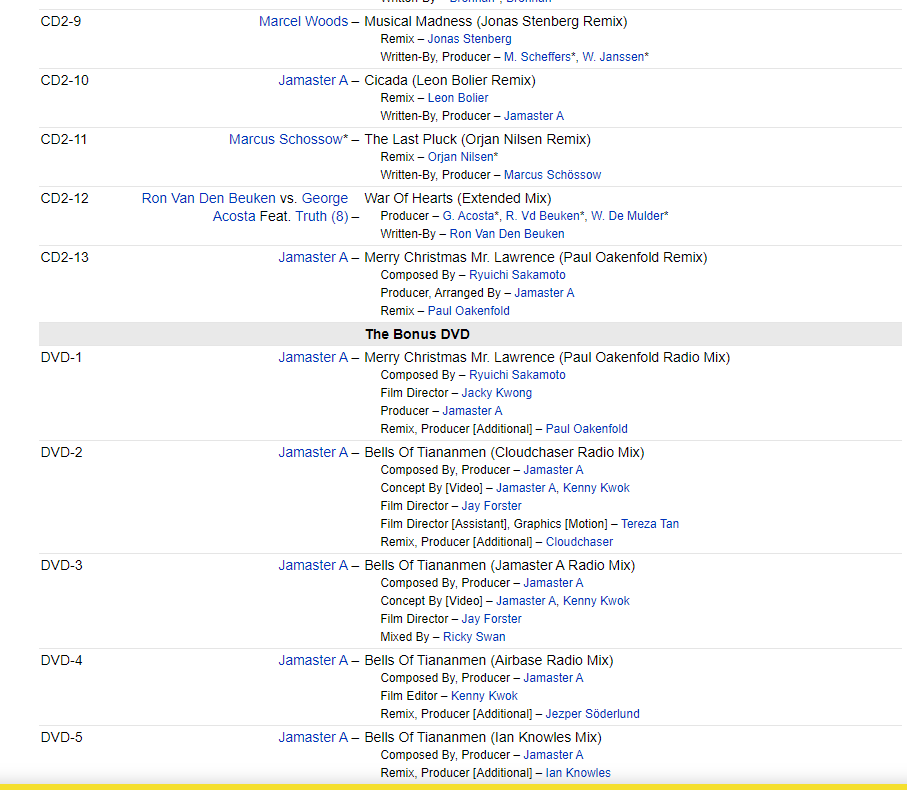907x790 pixels.
Task: Open Jamaster A composer credit under DVD-5
Action: click(553, 755)
